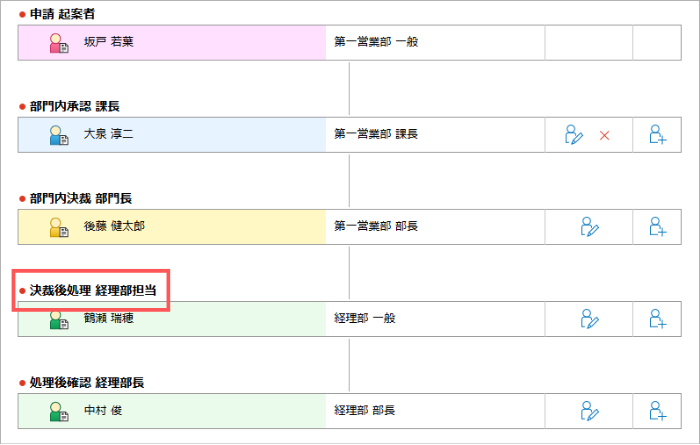Viewport: 700px width, 445px height.
Task: Add approver icon in 鶴瀬 瑞穂 row
Action: (x=658, y=319)
